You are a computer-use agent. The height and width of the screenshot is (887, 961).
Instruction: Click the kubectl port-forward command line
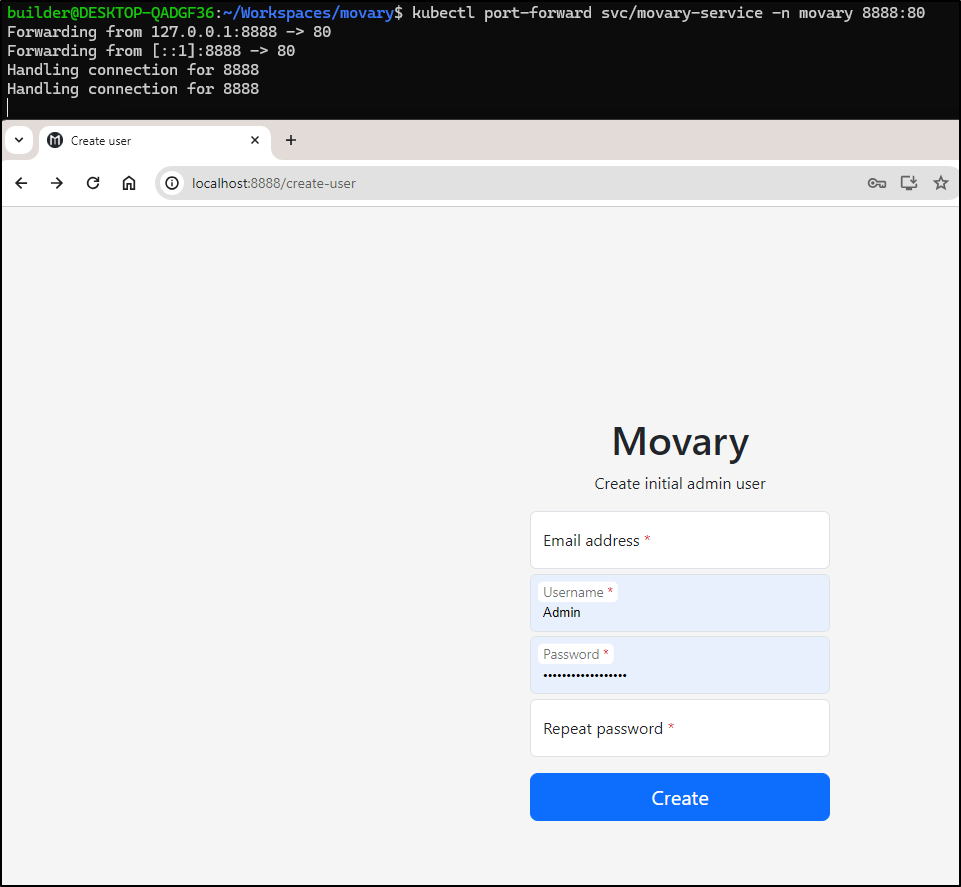click(668, 13)
